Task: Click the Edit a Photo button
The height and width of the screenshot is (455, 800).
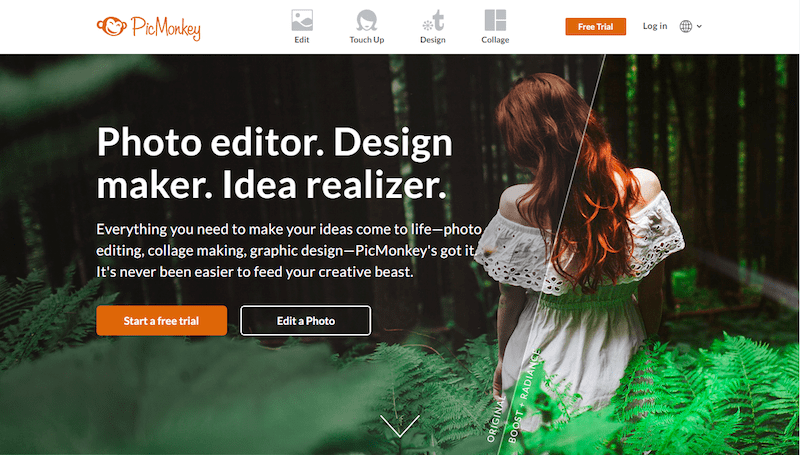Action: 306,320
